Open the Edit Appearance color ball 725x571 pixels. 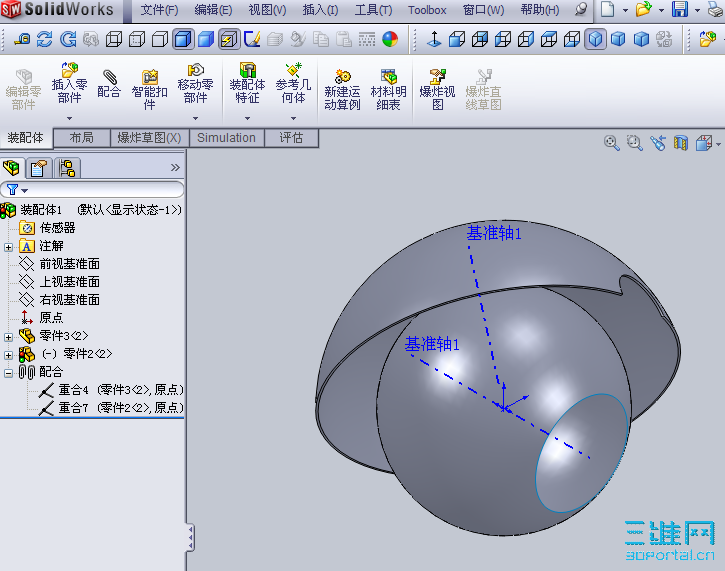coord(390,39)
